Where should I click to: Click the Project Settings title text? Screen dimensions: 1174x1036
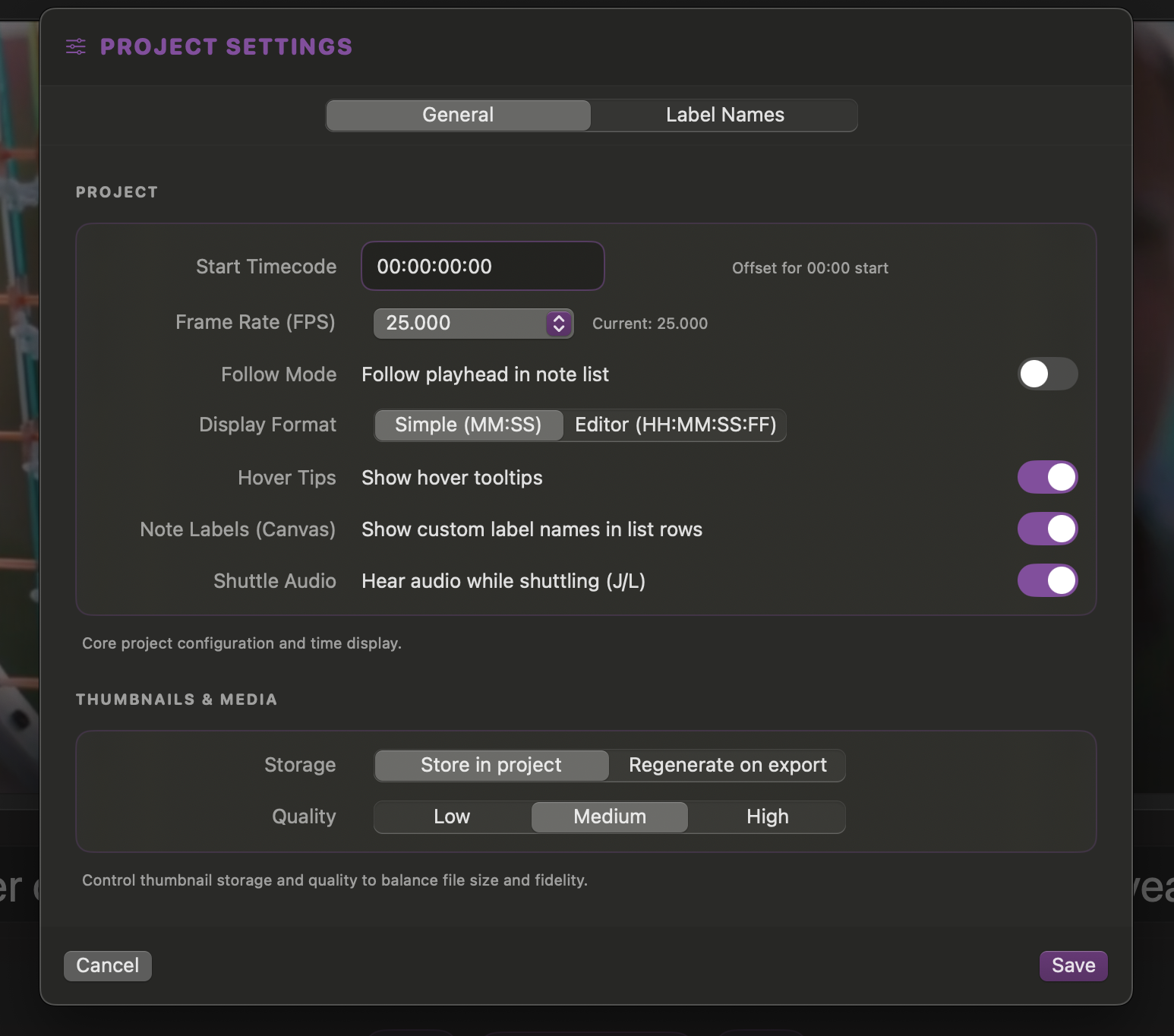pos(226,47)
